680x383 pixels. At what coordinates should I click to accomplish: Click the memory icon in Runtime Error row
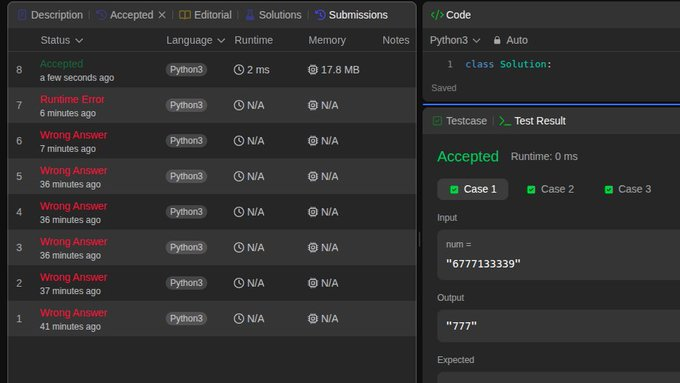click(313, 105)
